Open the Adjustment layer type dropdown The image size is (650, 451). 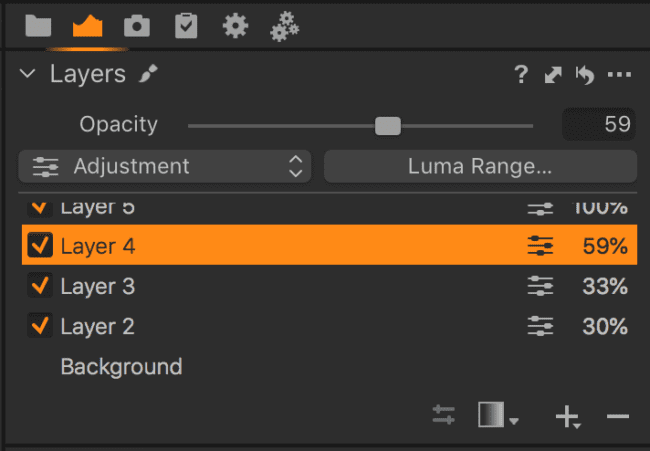[x=165, y=167]
